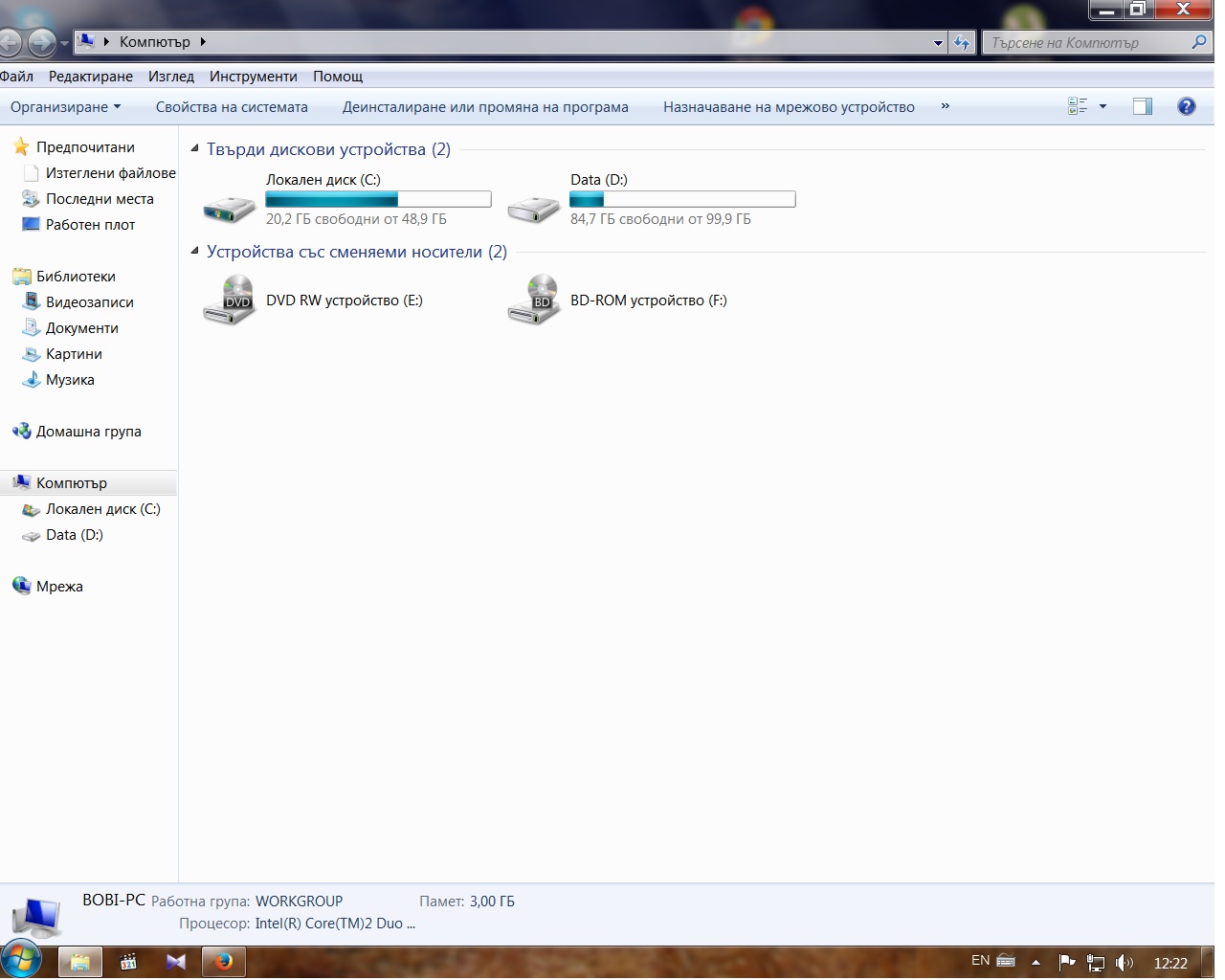Collapse the 'Твърди дискови устройства' group
Viewport: 1225px width, 980px height.
click(195, 149)
